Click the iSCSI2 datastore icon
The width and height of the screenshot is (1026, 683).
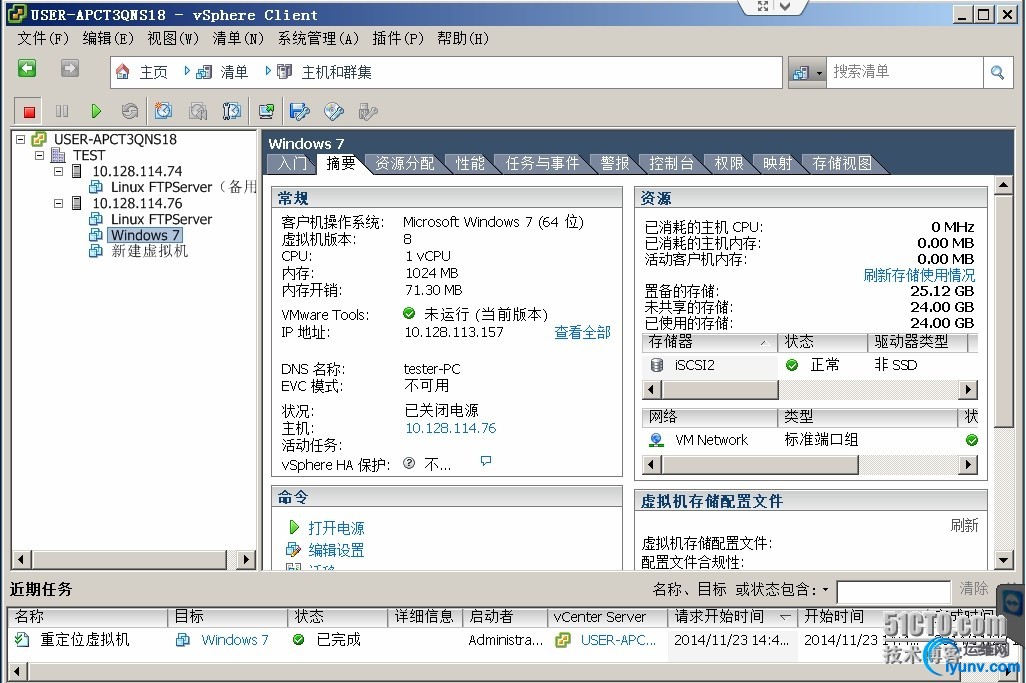(657, 365)
